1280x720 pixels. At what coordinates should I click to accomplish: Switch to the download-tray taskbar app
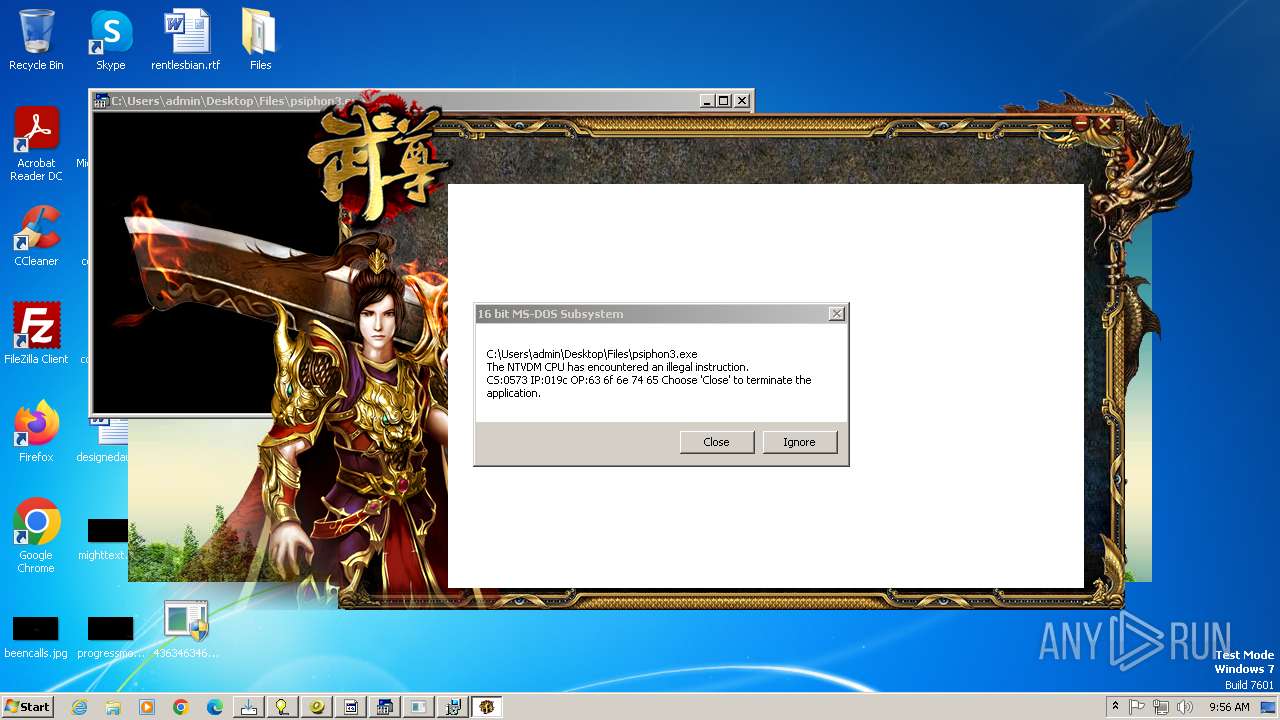(249, 707)
